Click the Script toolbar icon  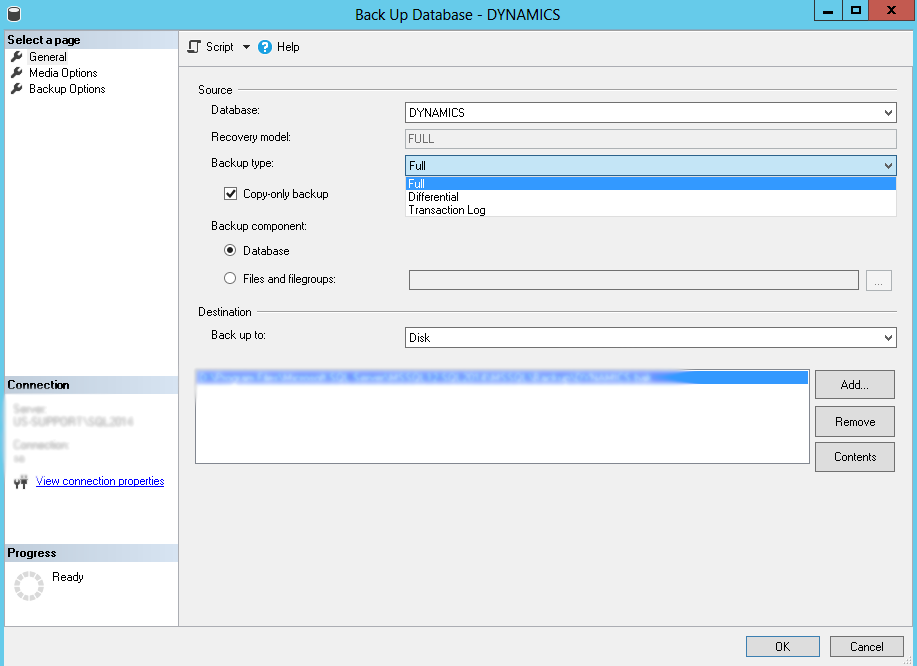coord(194,47)
